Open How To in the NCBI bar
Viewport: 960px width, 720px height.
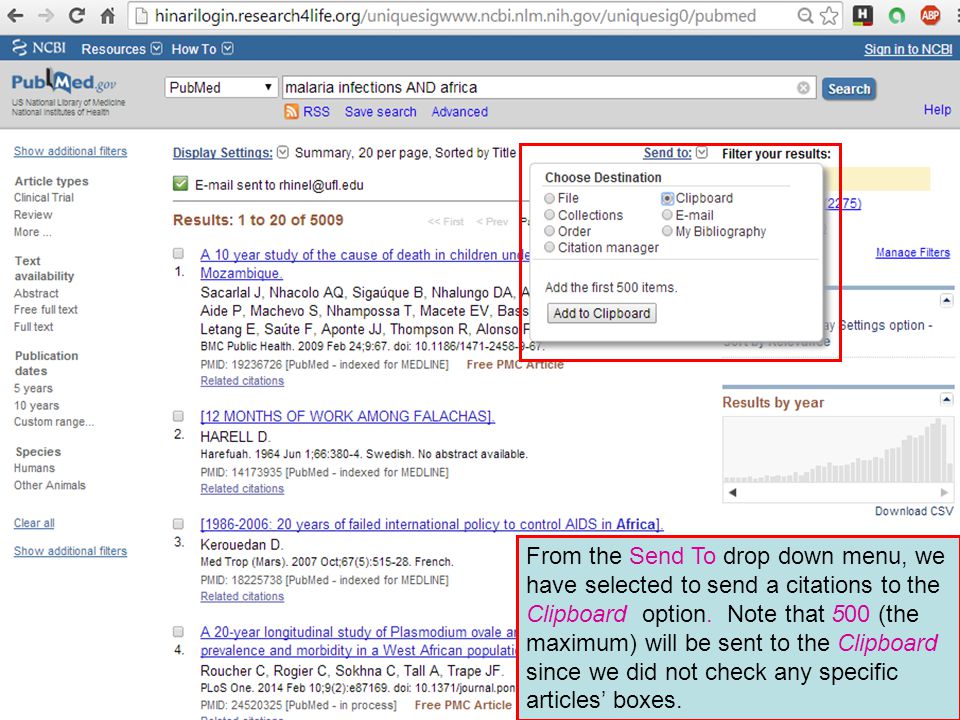(193, 49)
